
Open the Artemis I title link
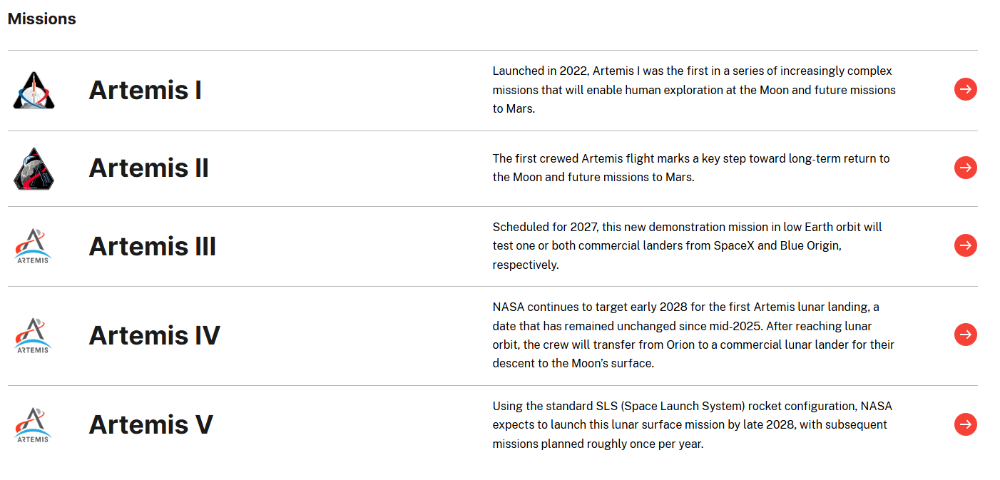click(x=145, y=90)
